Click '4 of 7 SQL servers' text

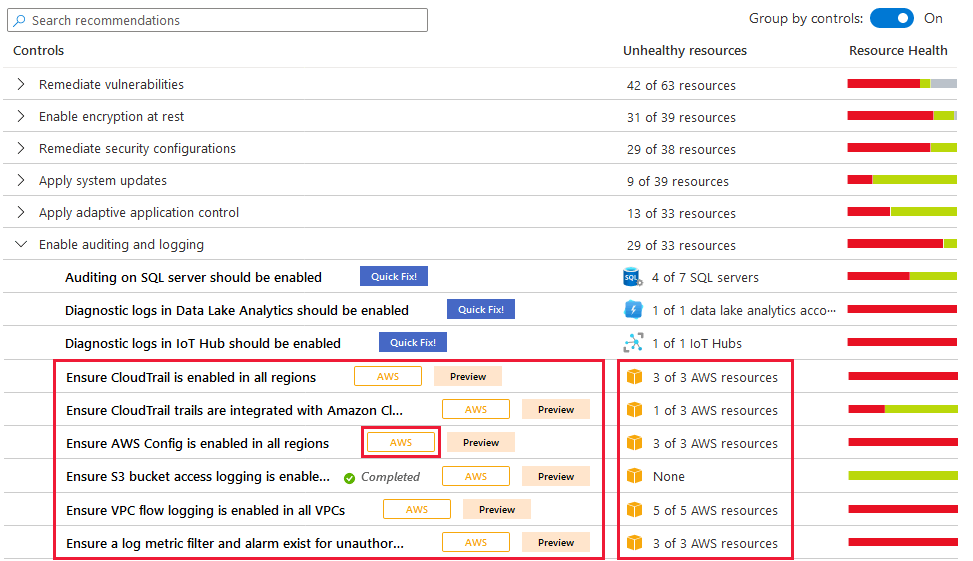click(x=705, y=277)
